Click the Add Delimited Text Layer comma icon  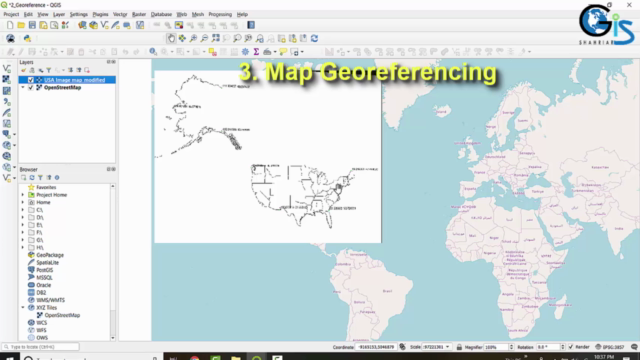click(7, 102)
